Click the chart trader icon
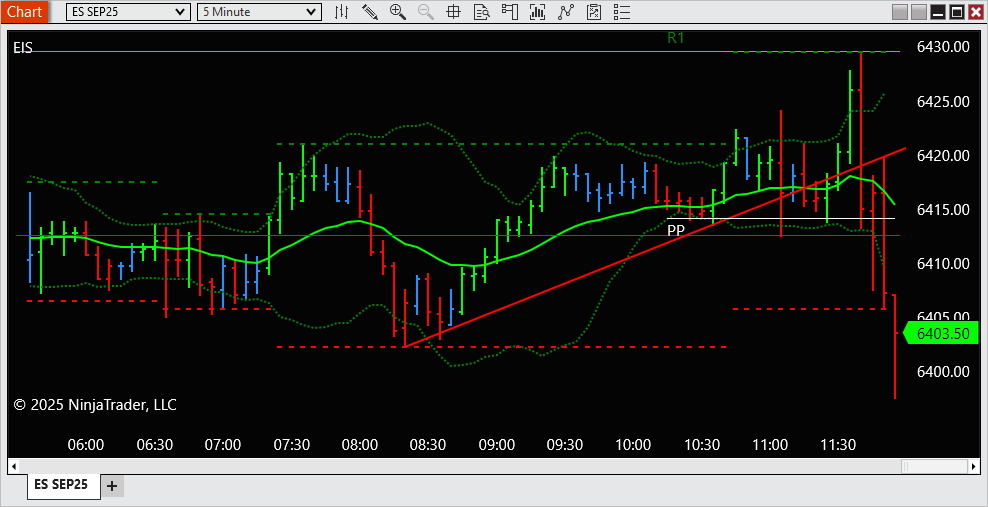 point(510,11)
